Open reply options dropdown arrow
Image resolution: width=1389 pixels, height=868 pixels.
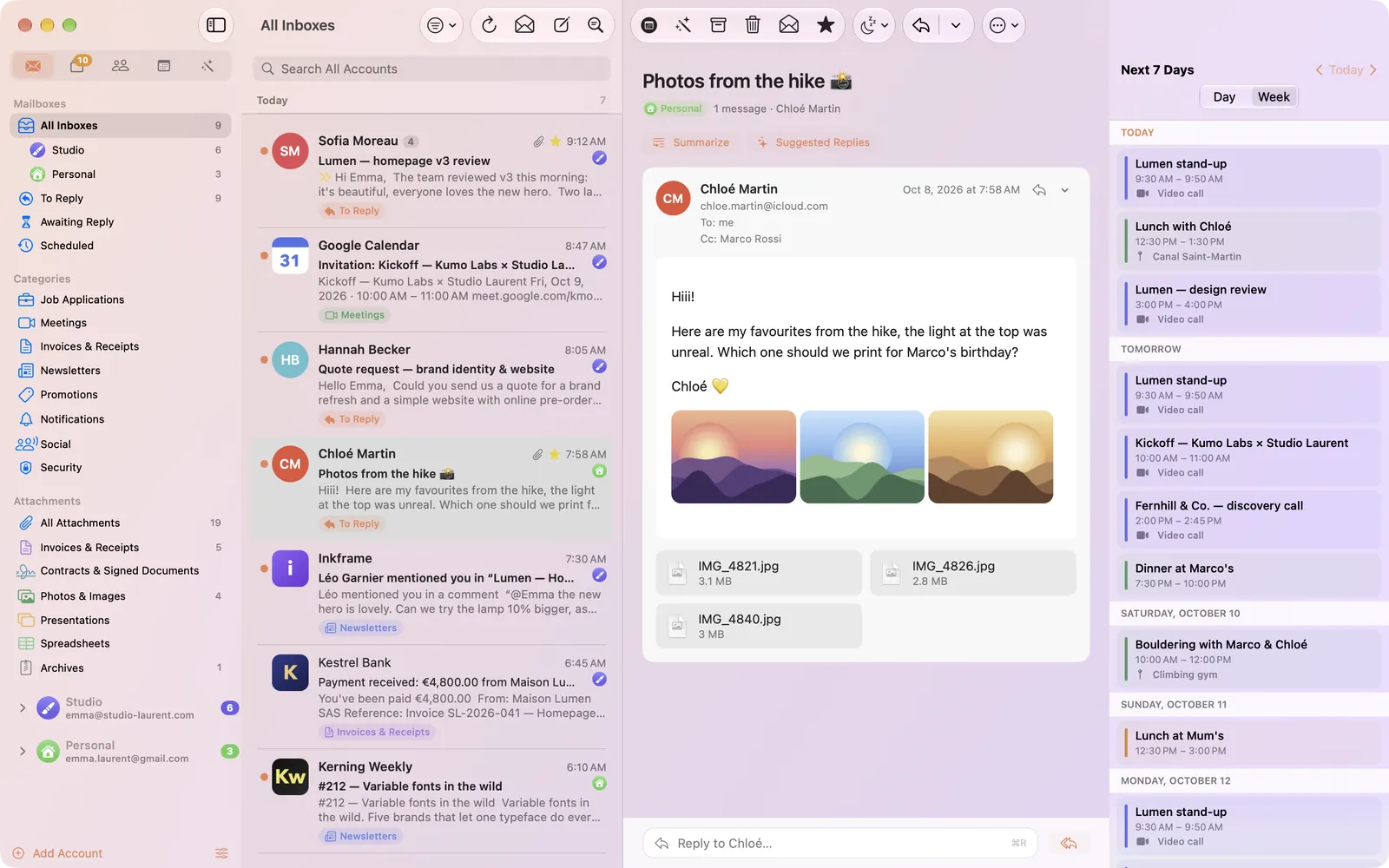tap(956, 25)
